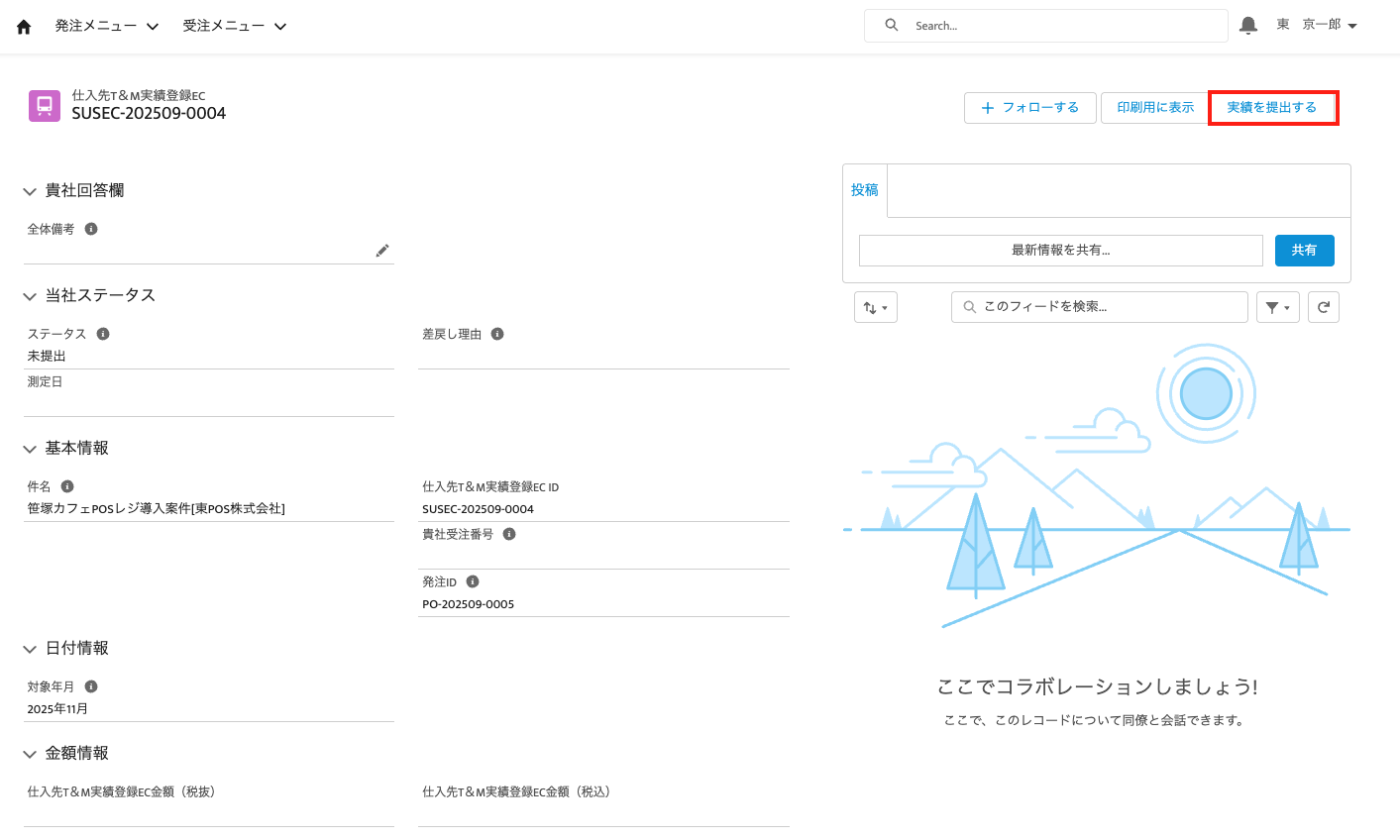Show info tooltip for 件名
Screen dimensions: 1400x840
pos(67,486)
